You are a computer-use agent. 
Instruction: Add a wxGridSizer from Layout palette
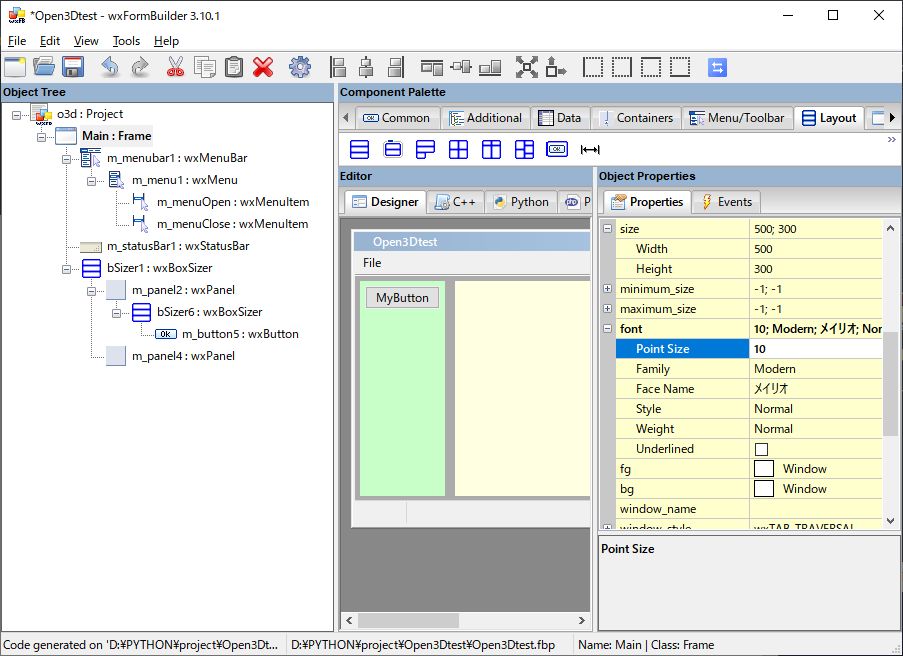(458, 150)
